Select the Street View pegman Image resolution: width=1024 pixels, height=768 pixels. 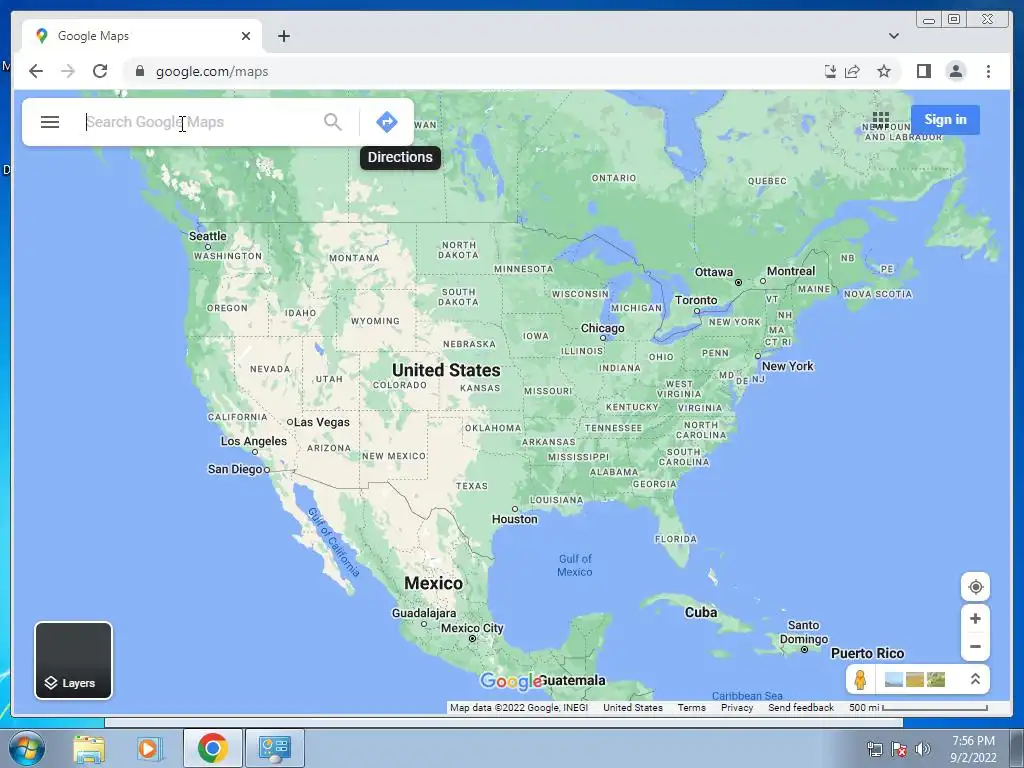tap(860, 680)
